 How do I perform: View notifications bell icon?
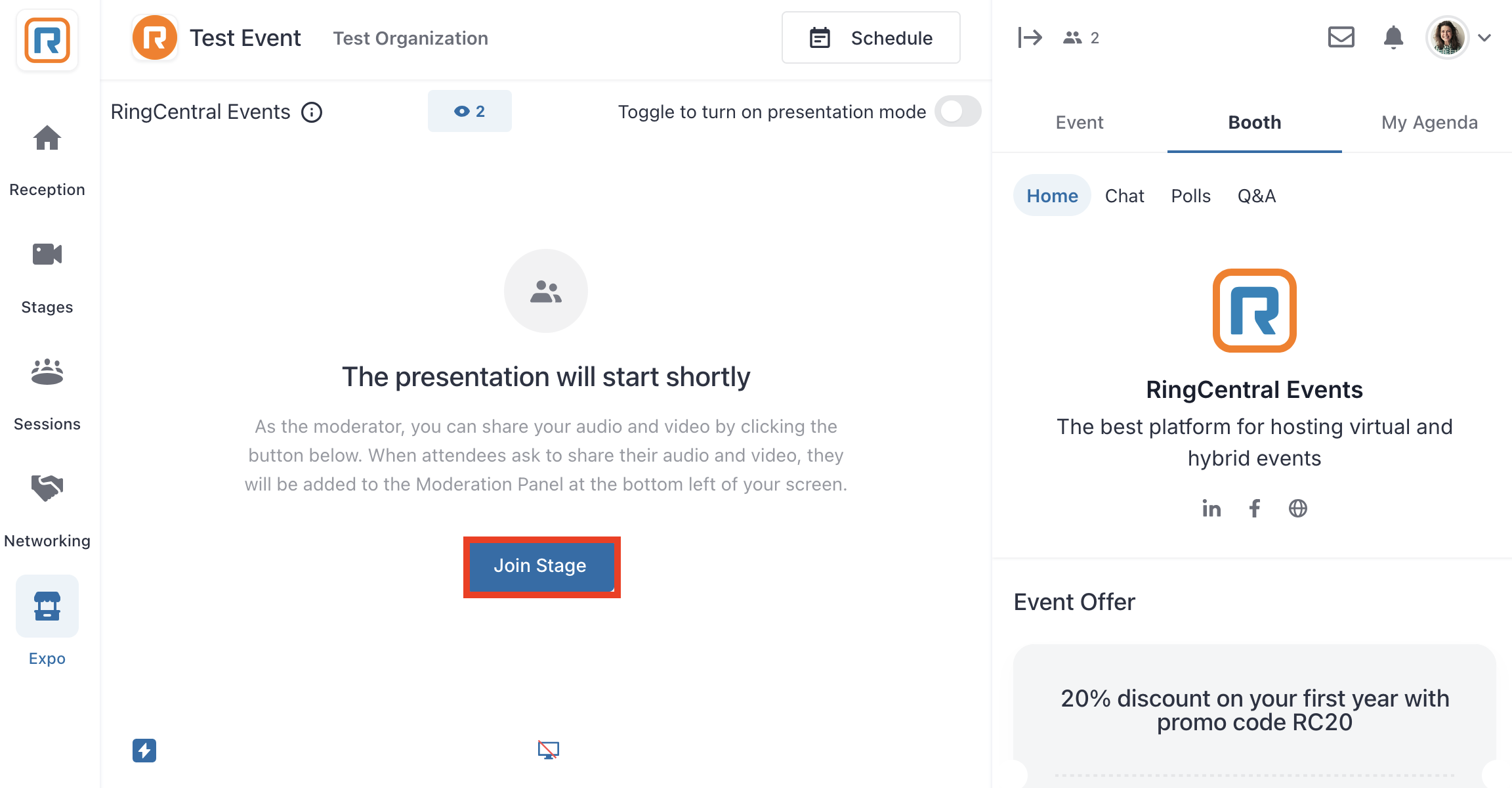pos(1393,37)
